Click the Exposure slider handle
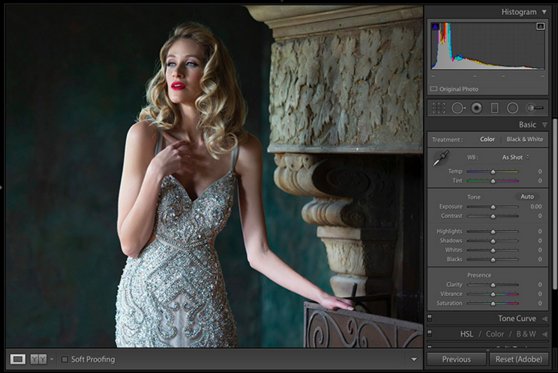 (493, 206)
